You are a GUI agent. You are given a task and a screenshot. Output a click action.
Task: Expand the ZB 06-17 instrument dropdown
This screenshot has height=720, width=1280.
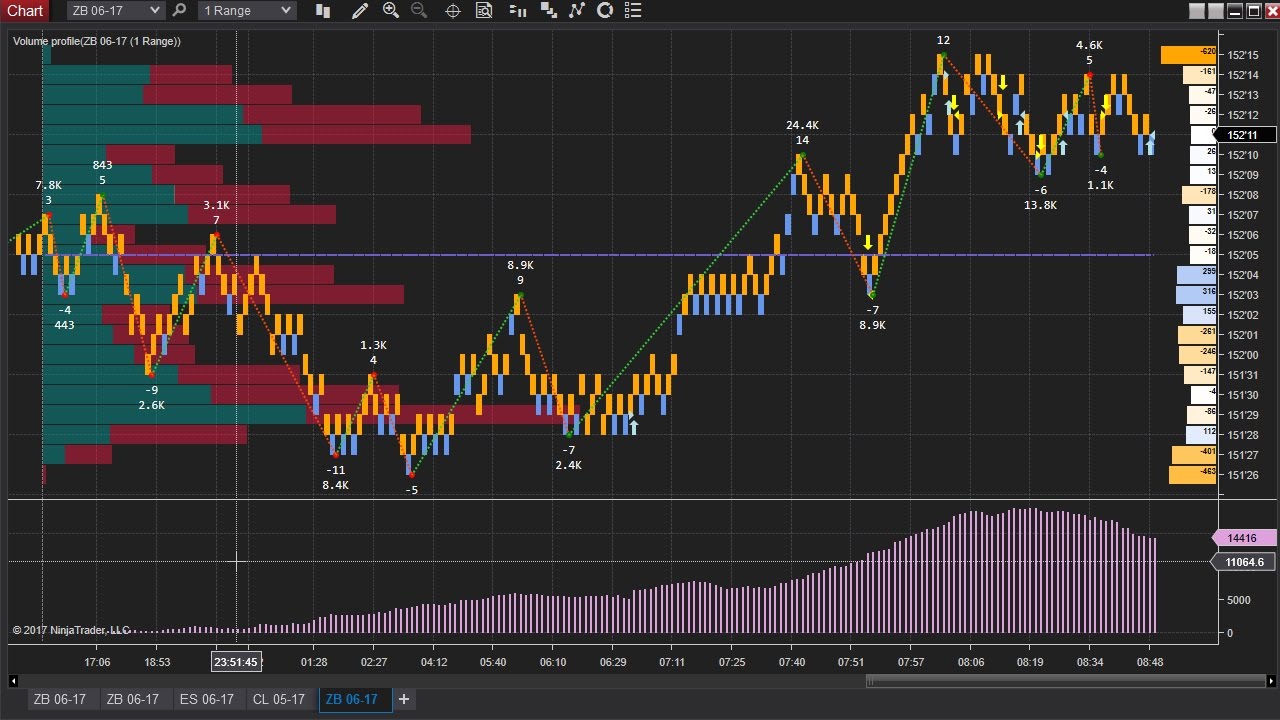click(116, 10)
